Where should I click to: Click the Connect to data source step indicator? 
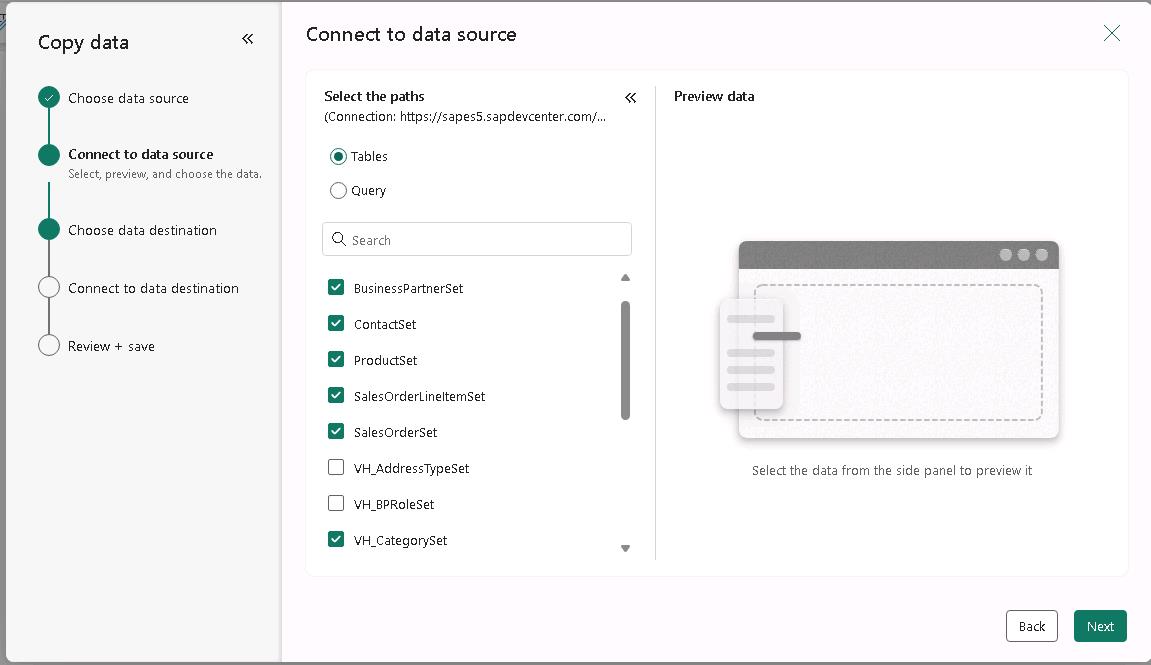(49, 155)
